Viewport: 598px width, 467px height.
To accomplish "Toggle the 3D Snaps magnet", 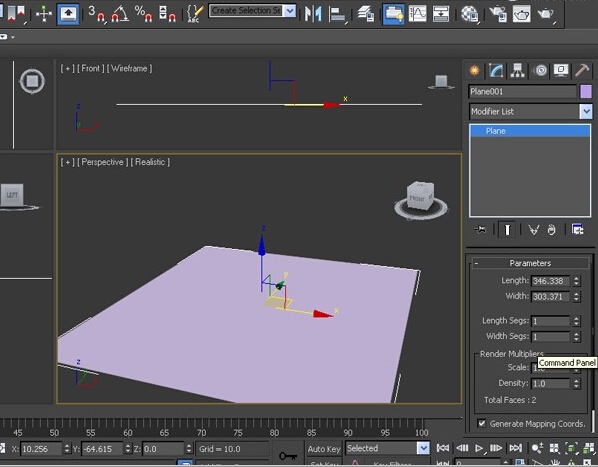I will (96, 14).
